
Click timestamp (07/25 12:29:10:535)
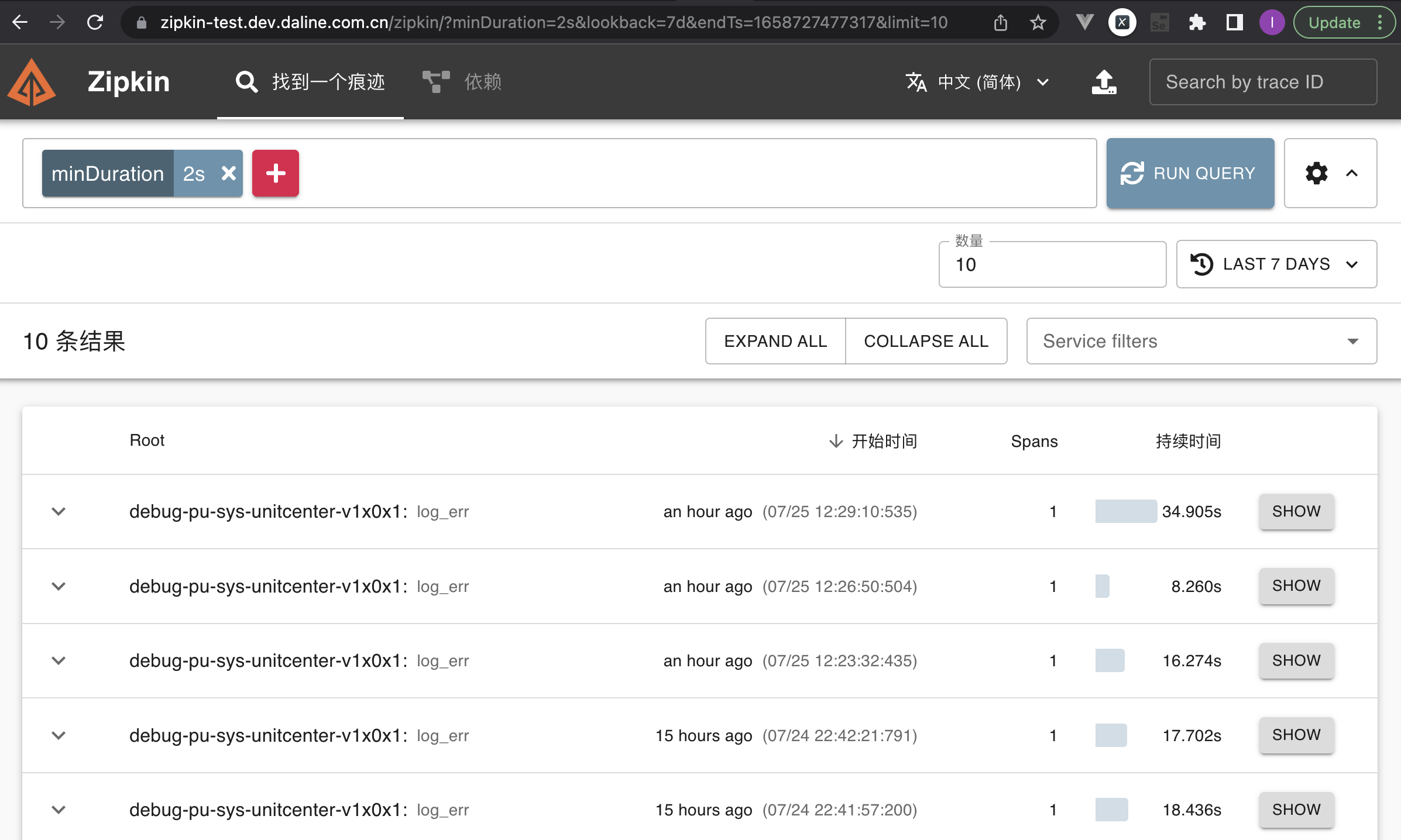tap(840, 511)
